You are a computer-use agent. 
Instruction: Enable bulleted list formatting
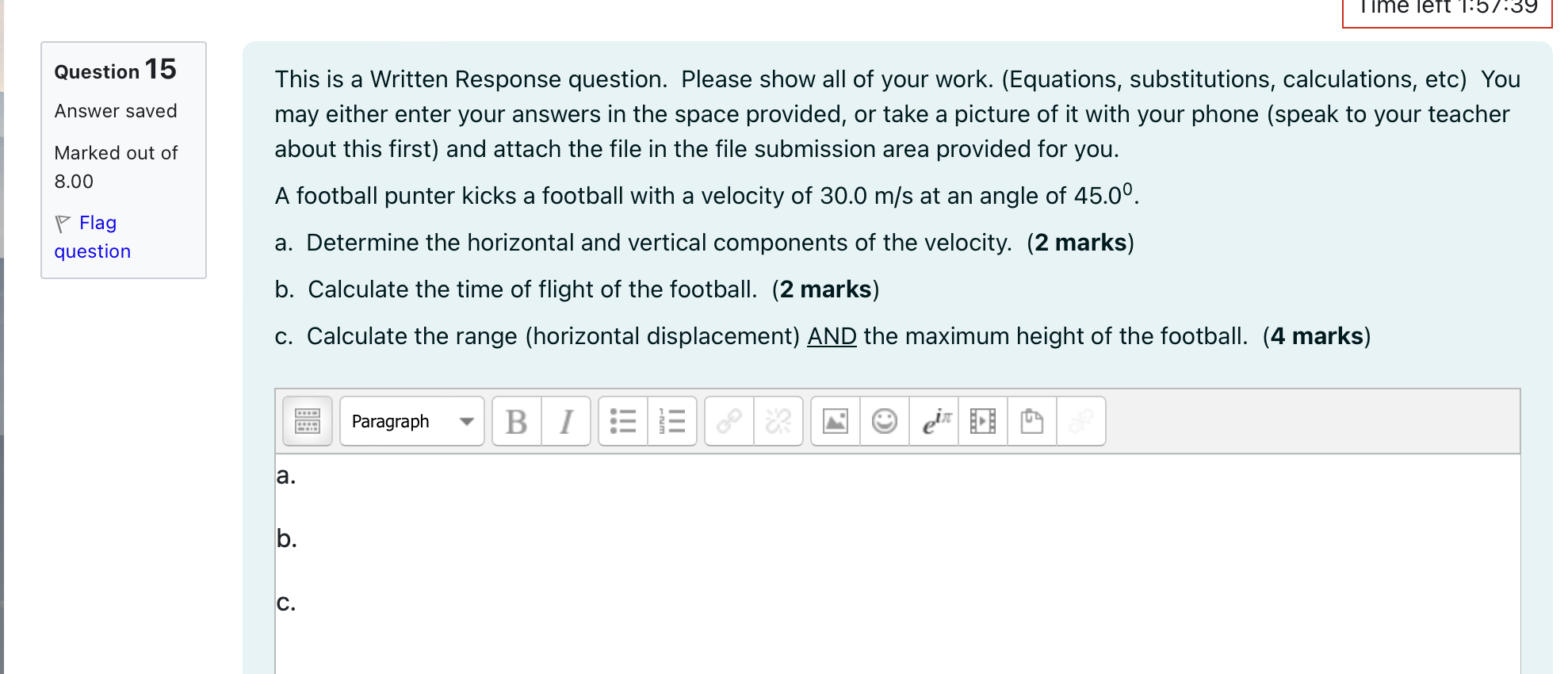point(623,421)
